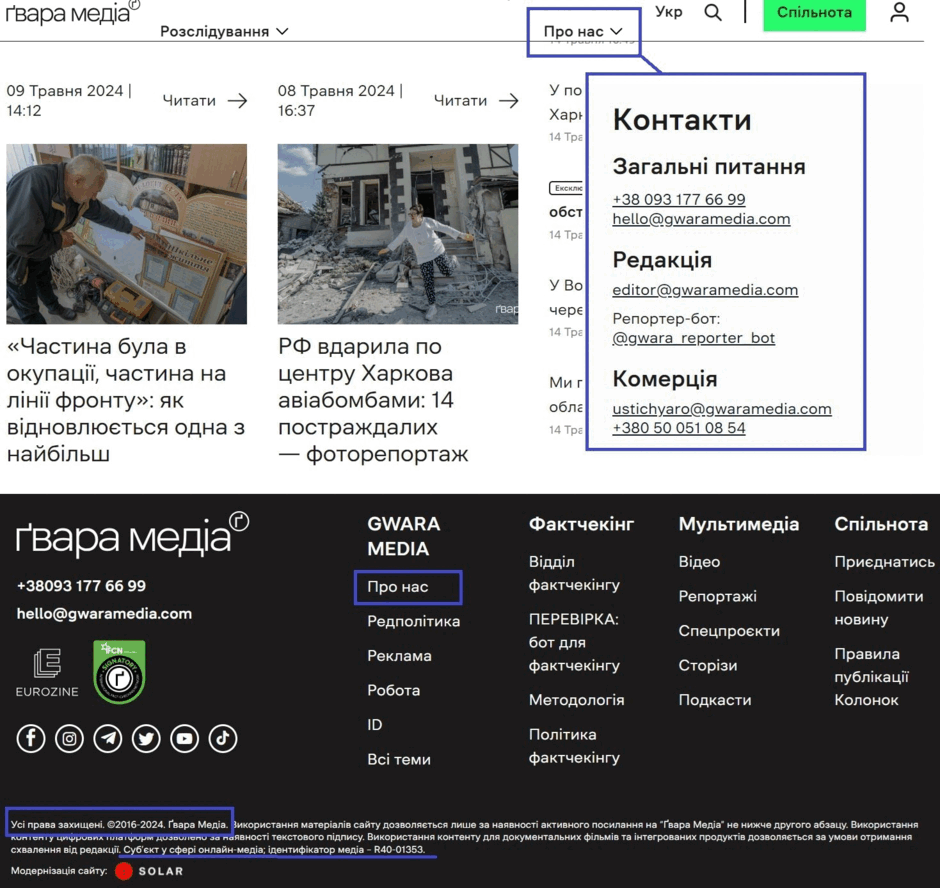Open Редполітика footer link

point(414,621)
